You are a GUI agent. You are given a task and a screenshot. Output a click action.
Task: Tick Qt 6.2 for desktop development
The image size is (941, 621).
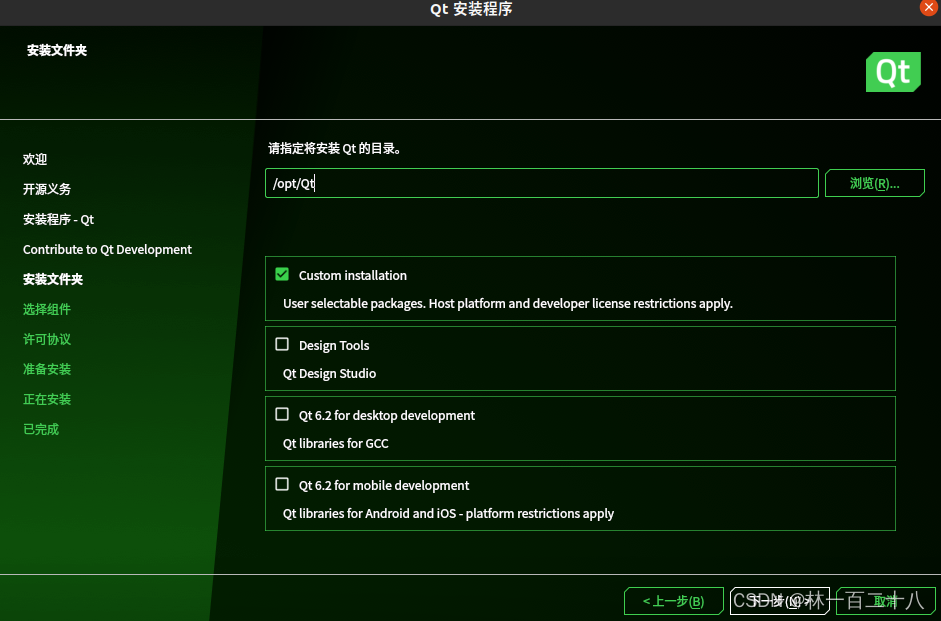point(281,414)
